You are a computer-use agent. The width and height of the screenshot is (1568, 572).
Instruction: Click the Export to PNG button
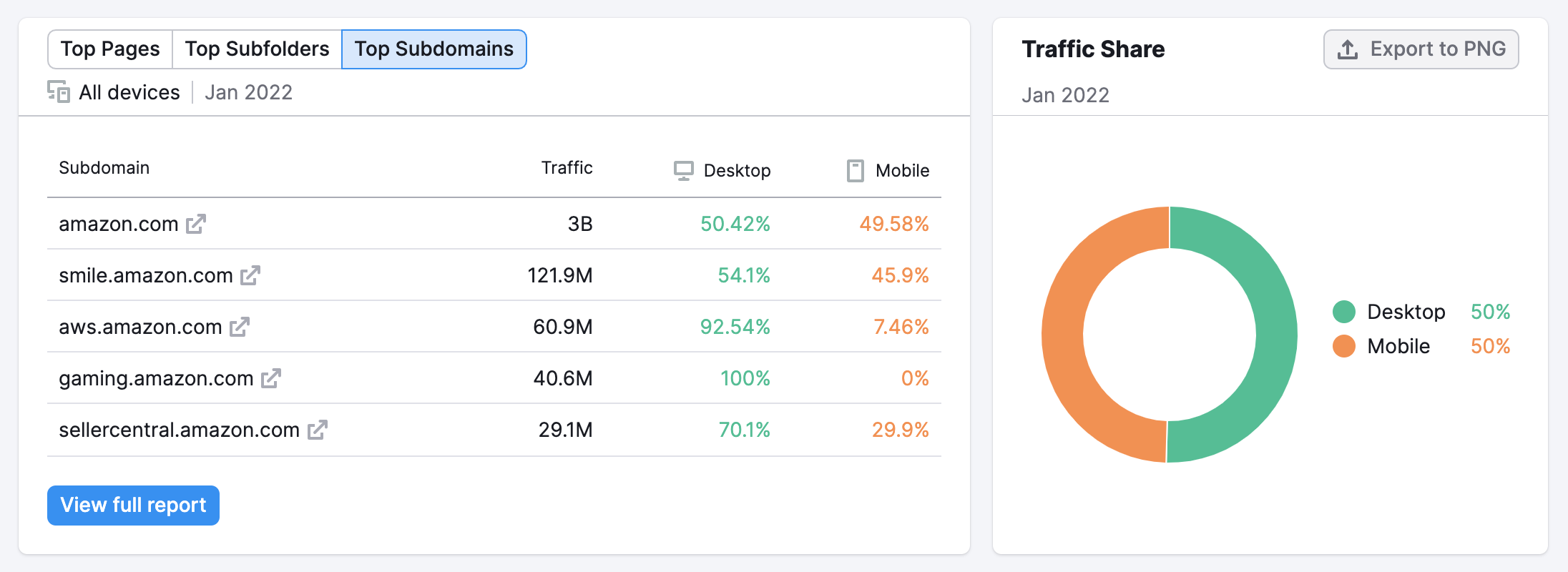[1421, 49]
